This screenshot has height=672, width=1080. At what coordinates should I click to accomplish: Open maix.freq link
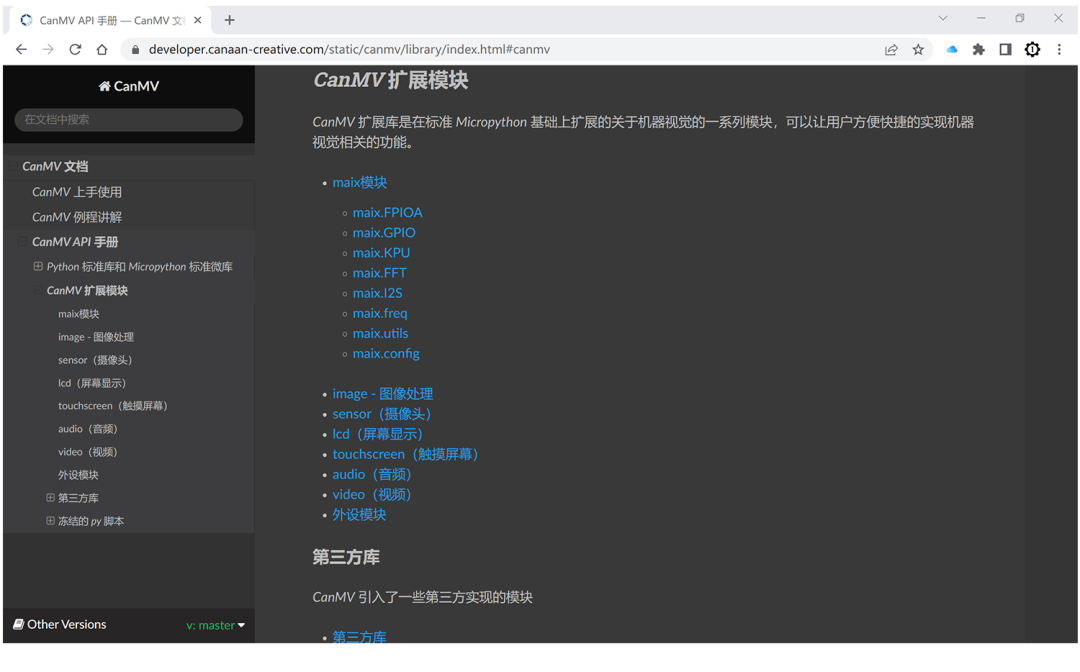coord(380,313)
